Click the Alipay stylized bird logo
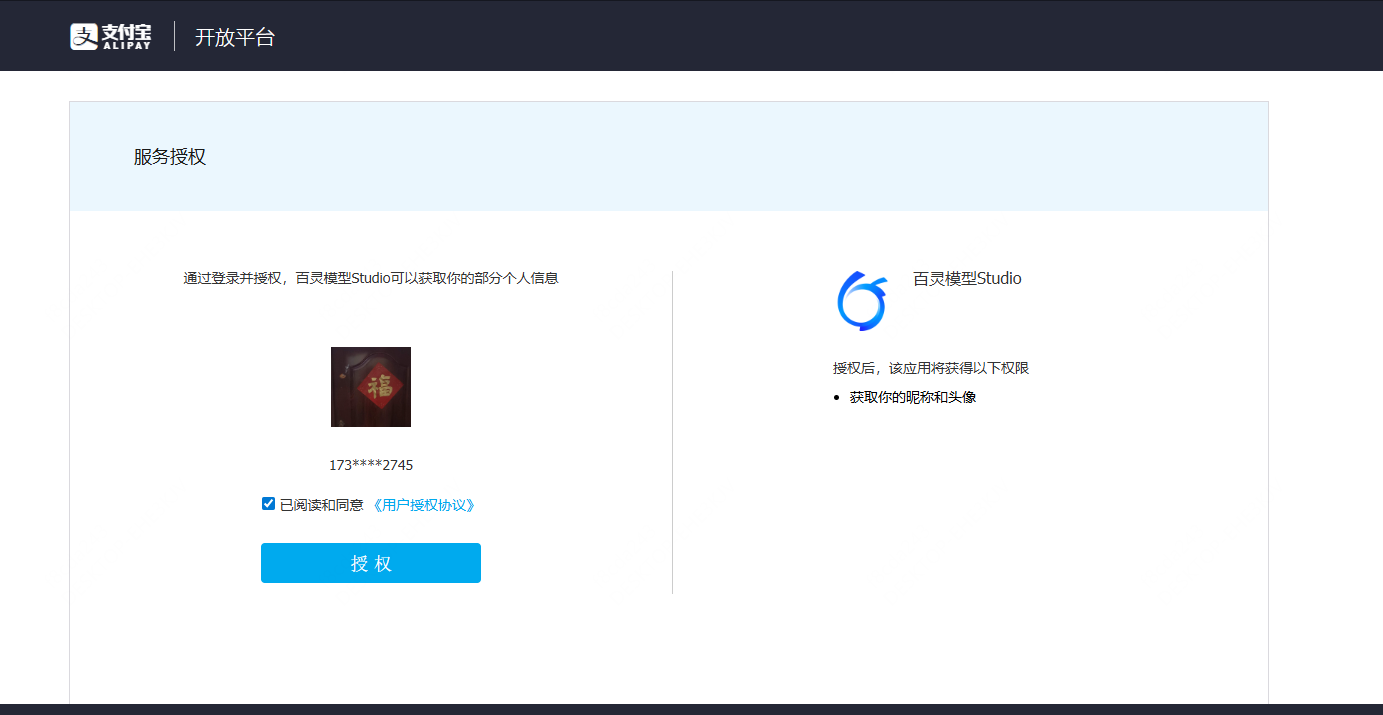Viewport: 1383px width, 715px height. 83,36
